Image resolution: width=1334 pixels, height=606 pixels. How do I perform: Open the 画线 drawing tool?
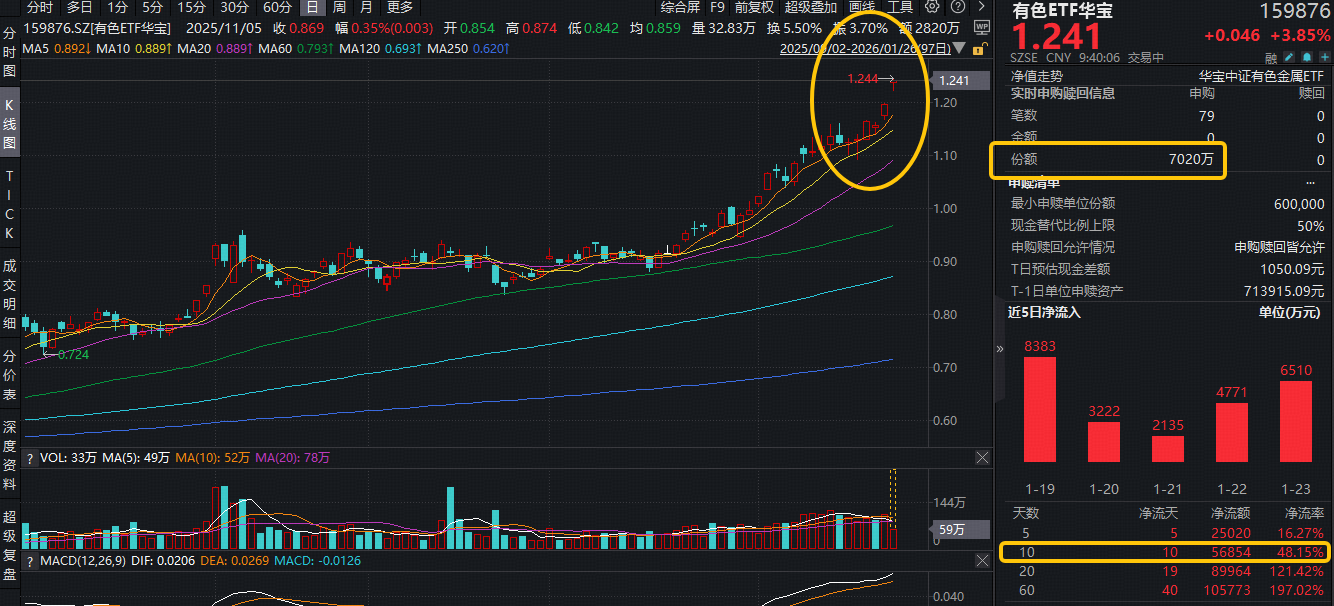[861, 7]
